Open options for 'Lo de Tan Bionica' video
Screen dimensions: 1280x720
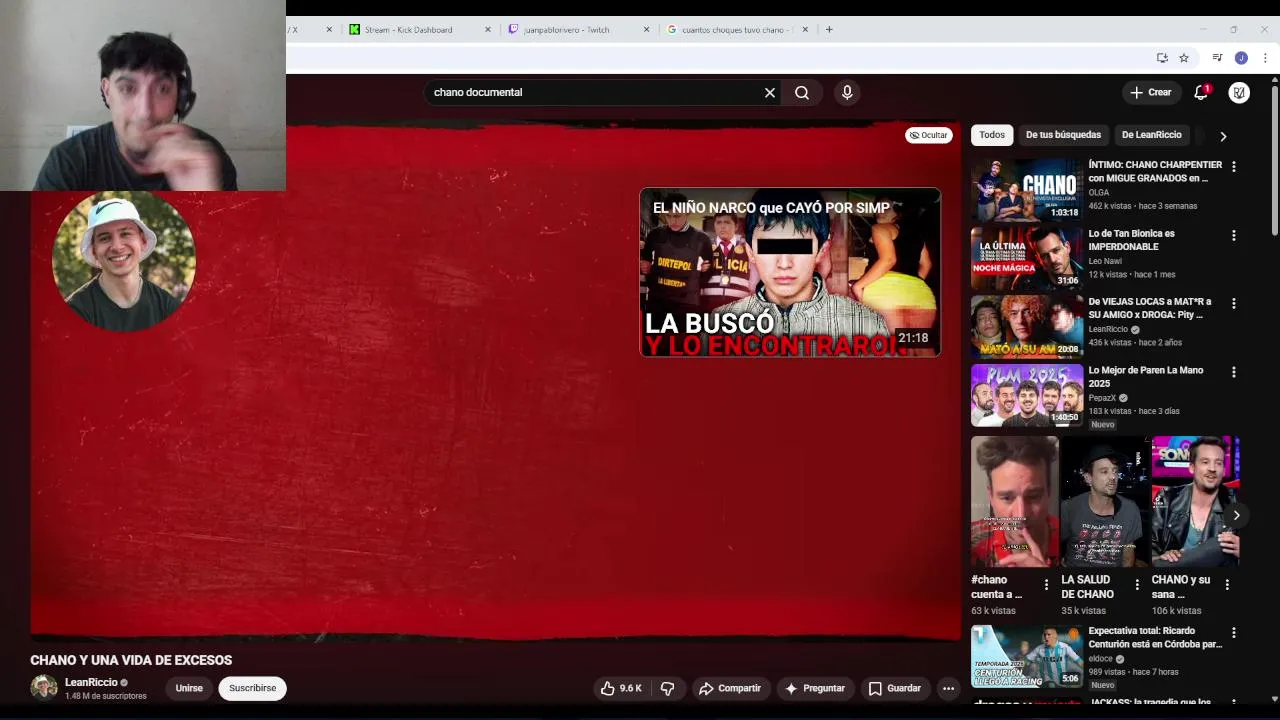click(x=1233, y=236)
